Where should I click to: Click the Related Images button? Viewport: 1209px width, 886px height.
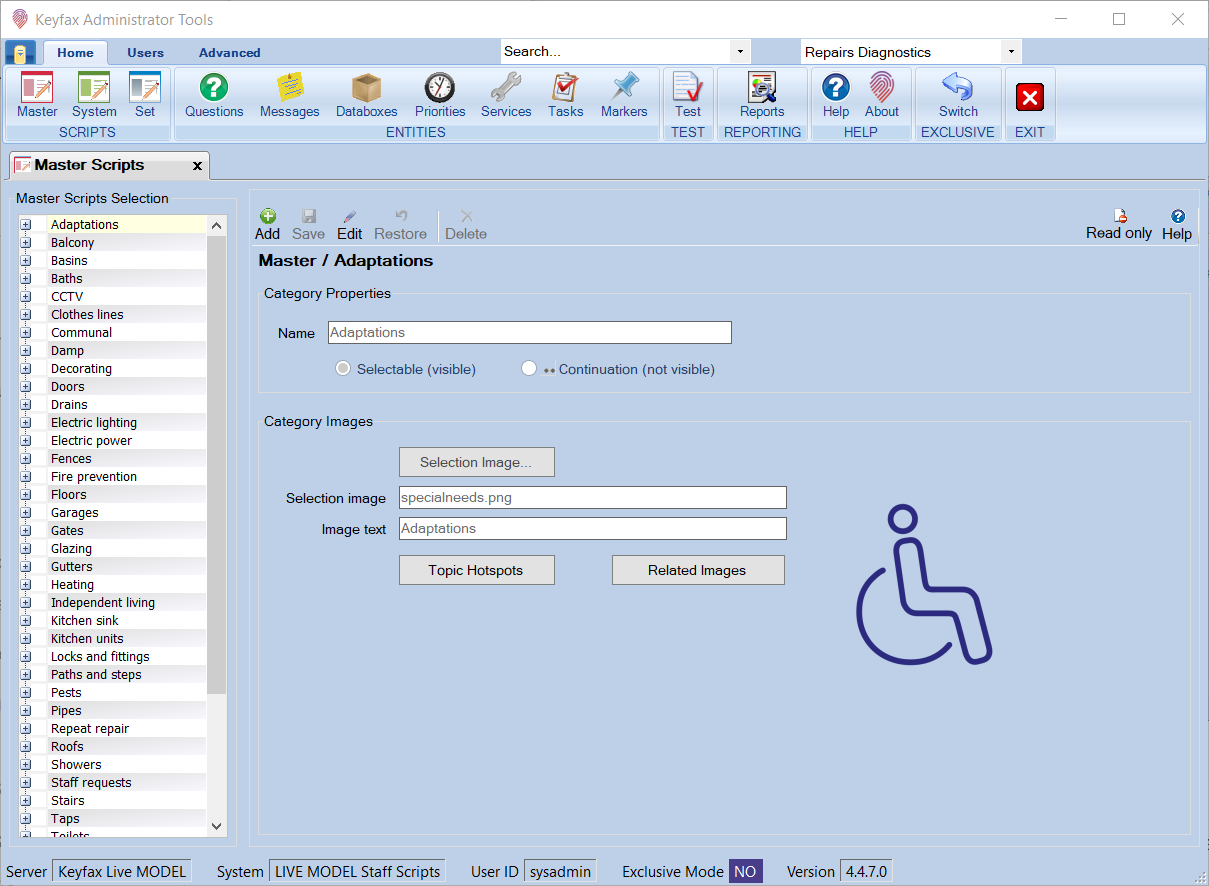(x=697, y=570)
